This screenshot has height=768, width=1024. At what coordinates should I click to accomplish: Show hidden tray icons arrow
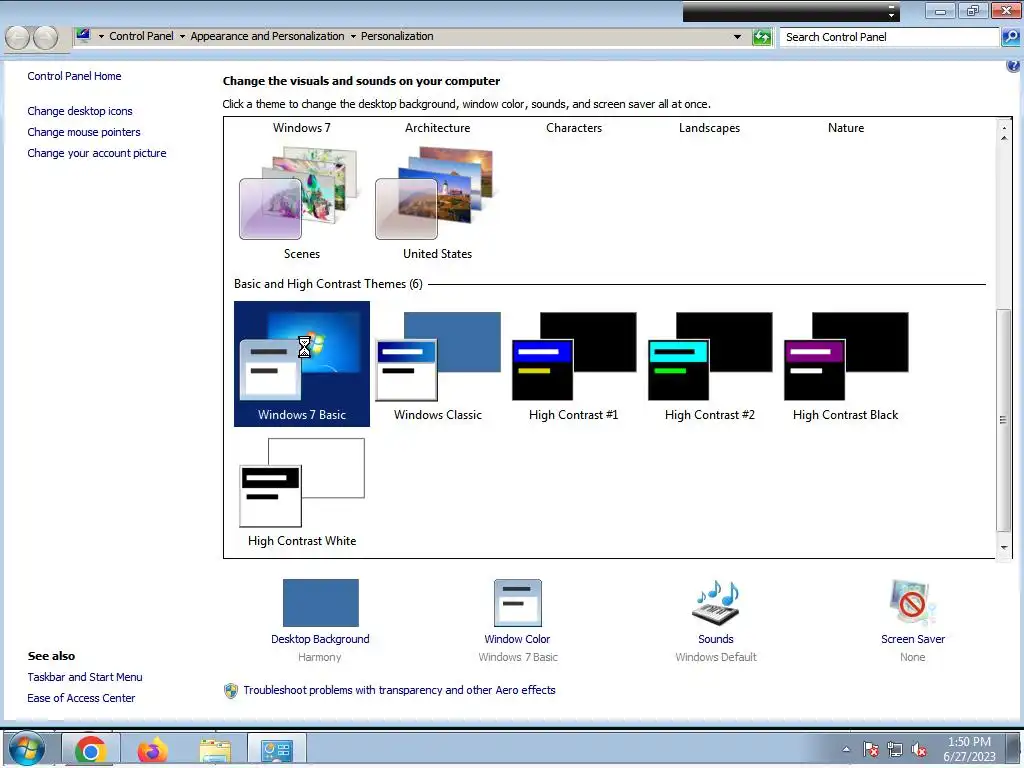tap(846, 750)
